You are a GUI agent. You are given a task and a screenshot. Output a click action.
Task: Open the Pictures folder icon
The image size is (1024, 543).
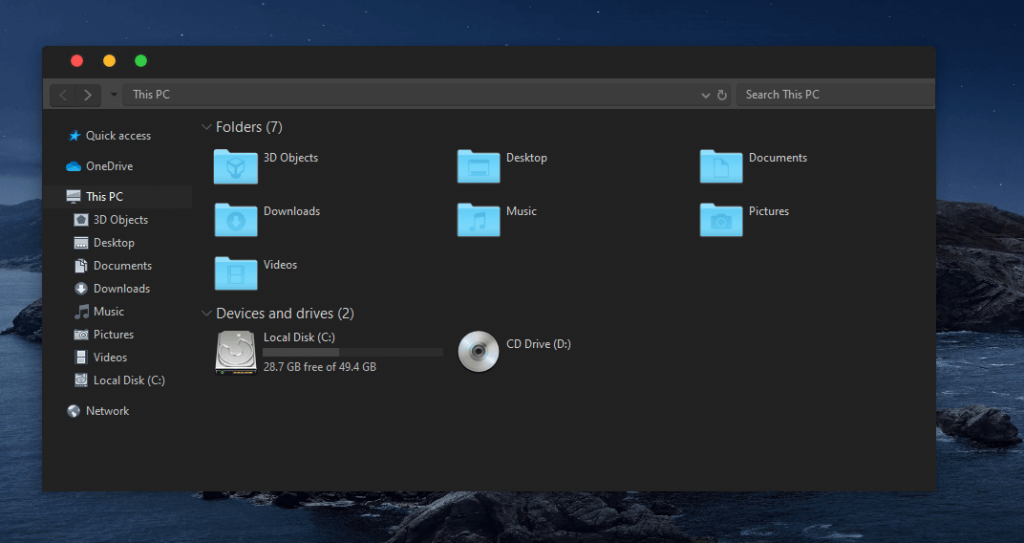click(721, 219)
